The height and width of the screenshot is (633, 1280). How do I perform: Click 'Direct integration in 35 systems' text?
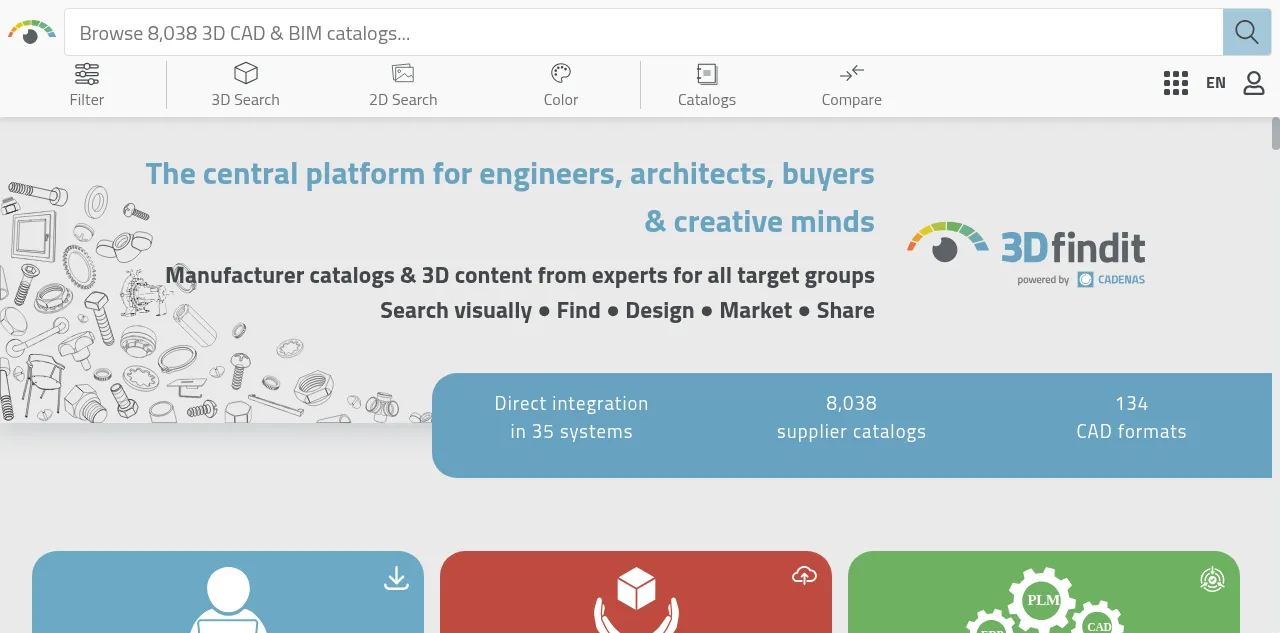point(572,418)
